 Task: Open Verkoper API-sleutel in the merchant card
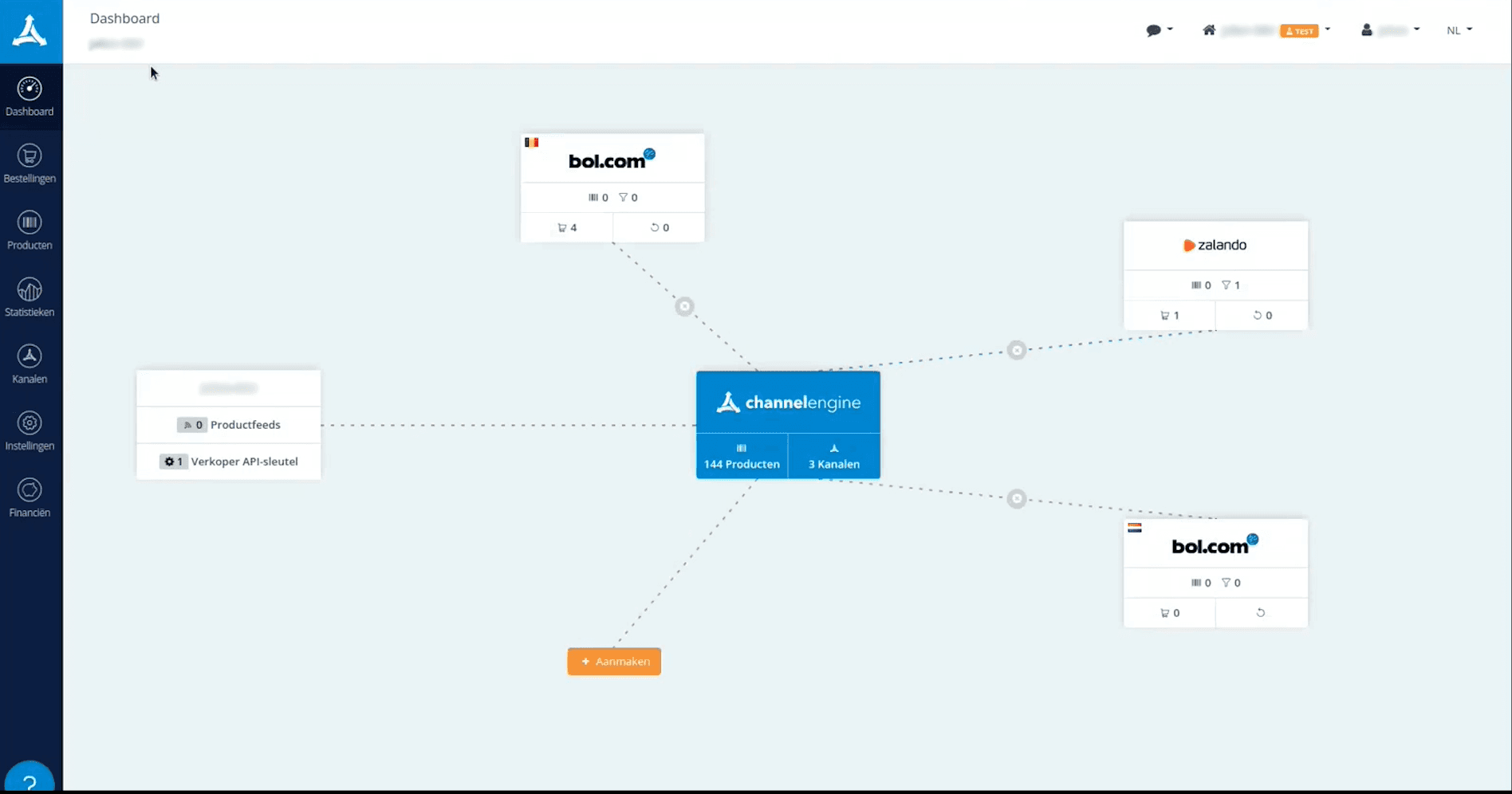pos(229,462)
